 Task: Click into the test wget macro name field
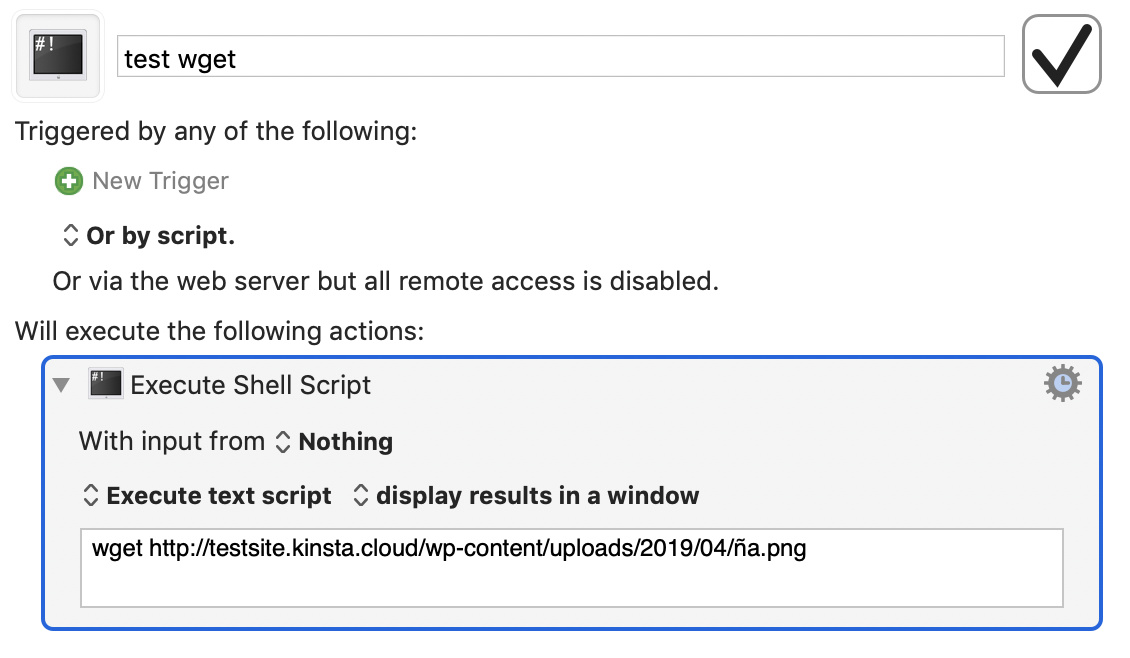pyautogui.click(x=561, y=56)
